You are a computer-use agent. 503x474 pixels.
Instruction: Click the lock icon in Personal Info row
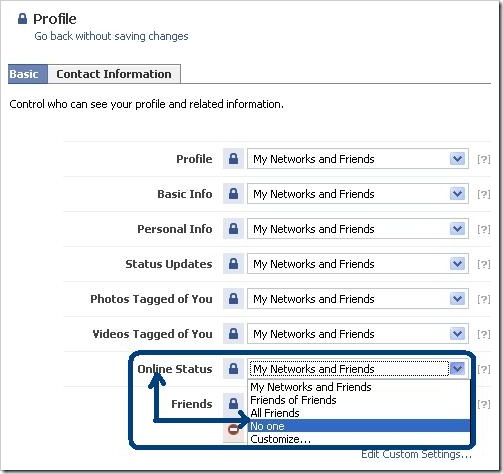coord(233,229)
